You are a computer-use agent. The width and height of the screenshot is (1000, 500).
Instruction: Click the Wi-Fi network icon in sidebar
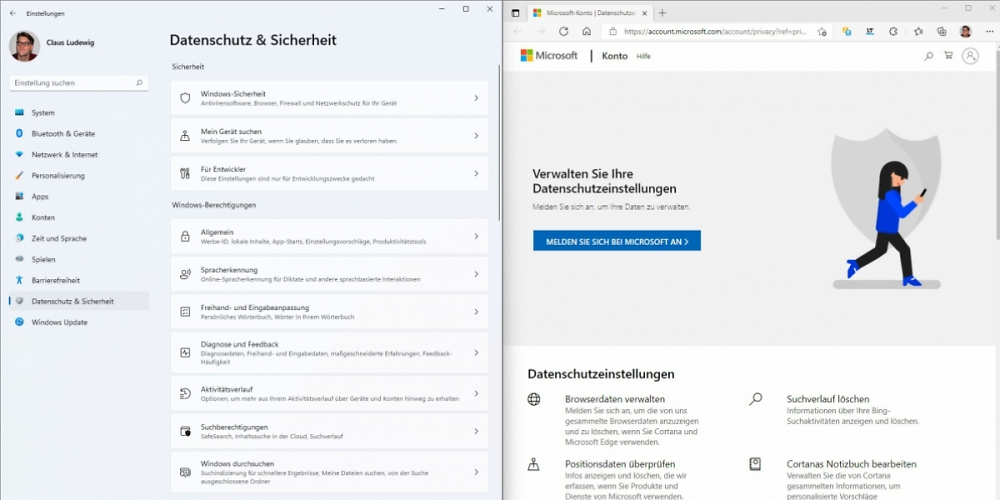coord(19,154)
